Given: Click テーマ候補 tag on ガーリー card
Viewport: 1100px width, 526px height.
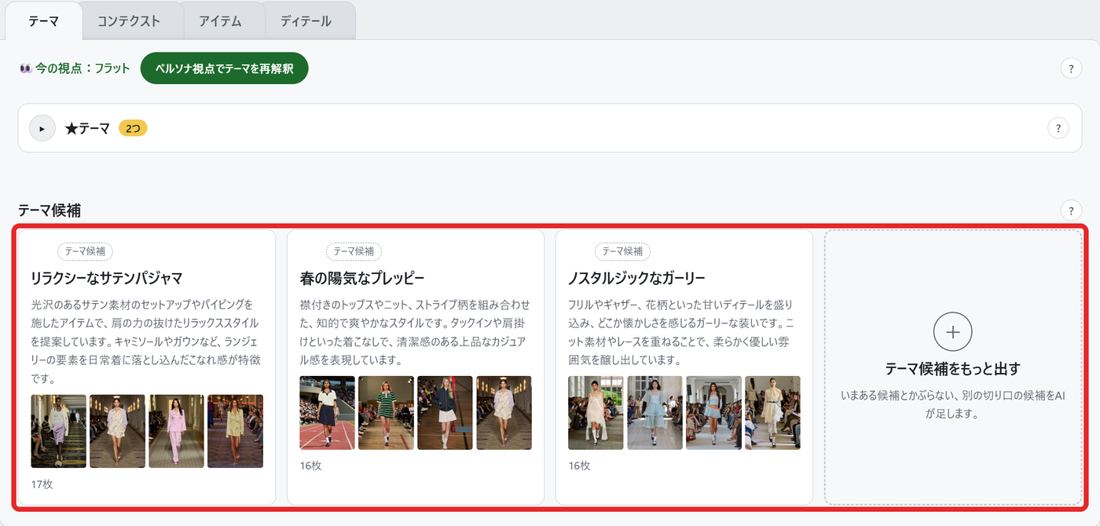Looking at the screenshot, I should [x=622, y=251].
